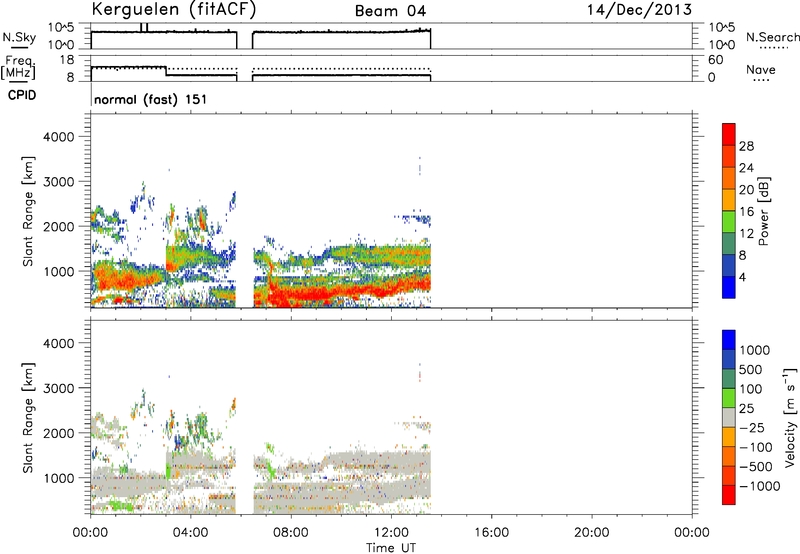
Task: Click the '12:00' time axis label
Action: [x=391, y=533]
